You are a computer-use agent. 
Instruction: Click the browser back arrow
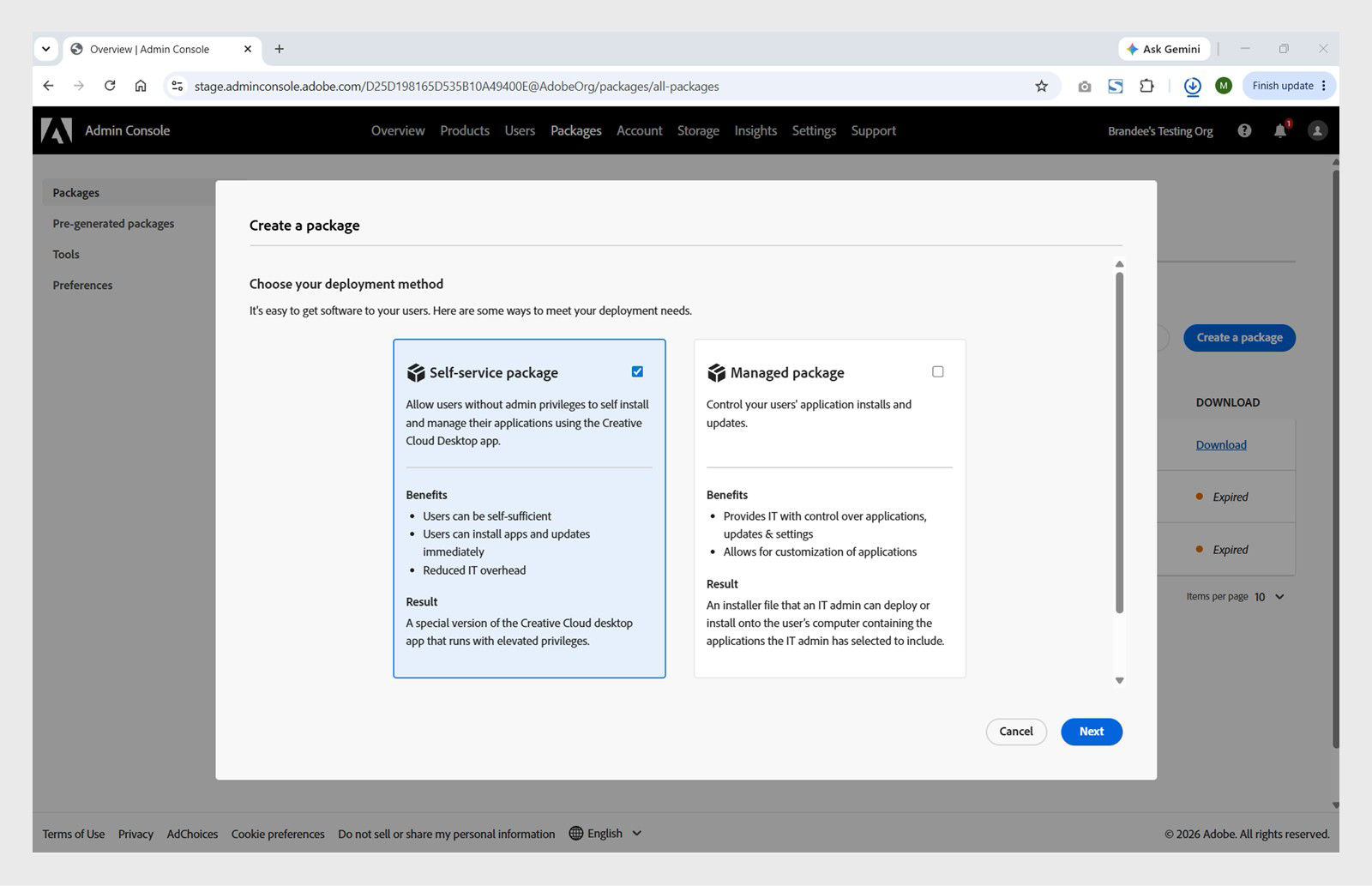pos(48,86)
